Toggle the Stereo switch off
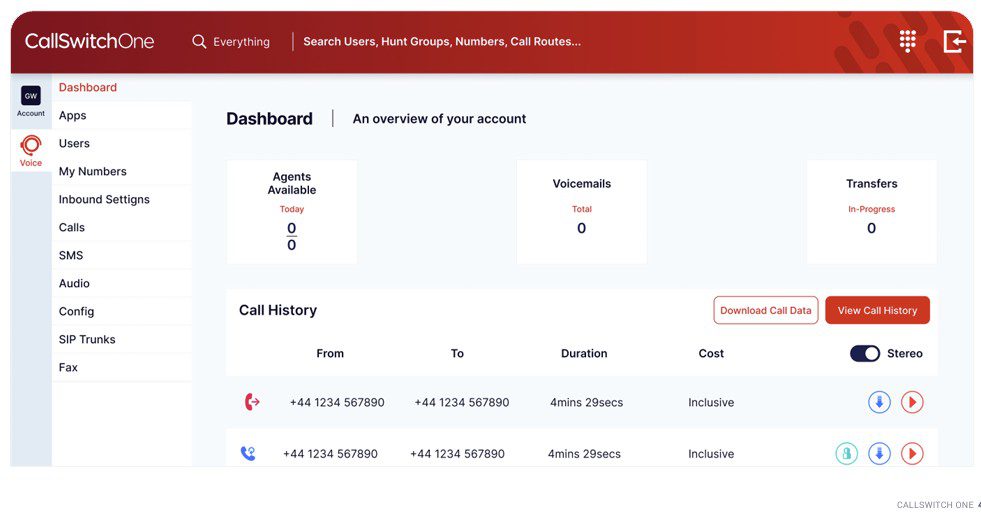 tap(865, 353)
